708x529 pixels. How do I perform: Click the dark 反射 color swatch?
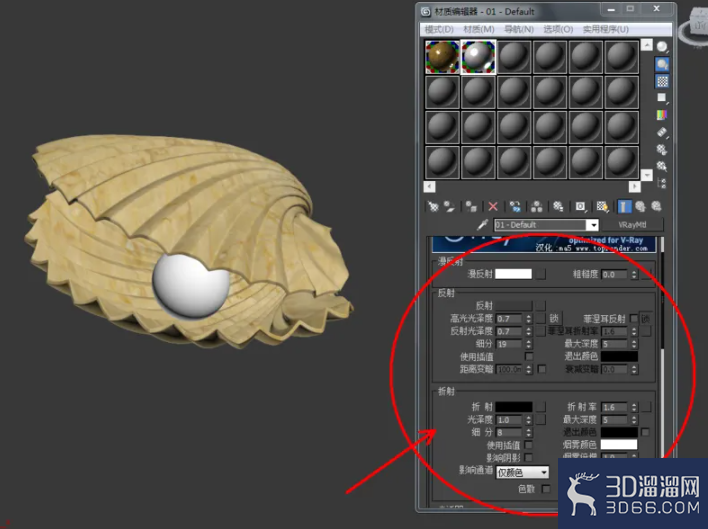[x=513, y=306]
